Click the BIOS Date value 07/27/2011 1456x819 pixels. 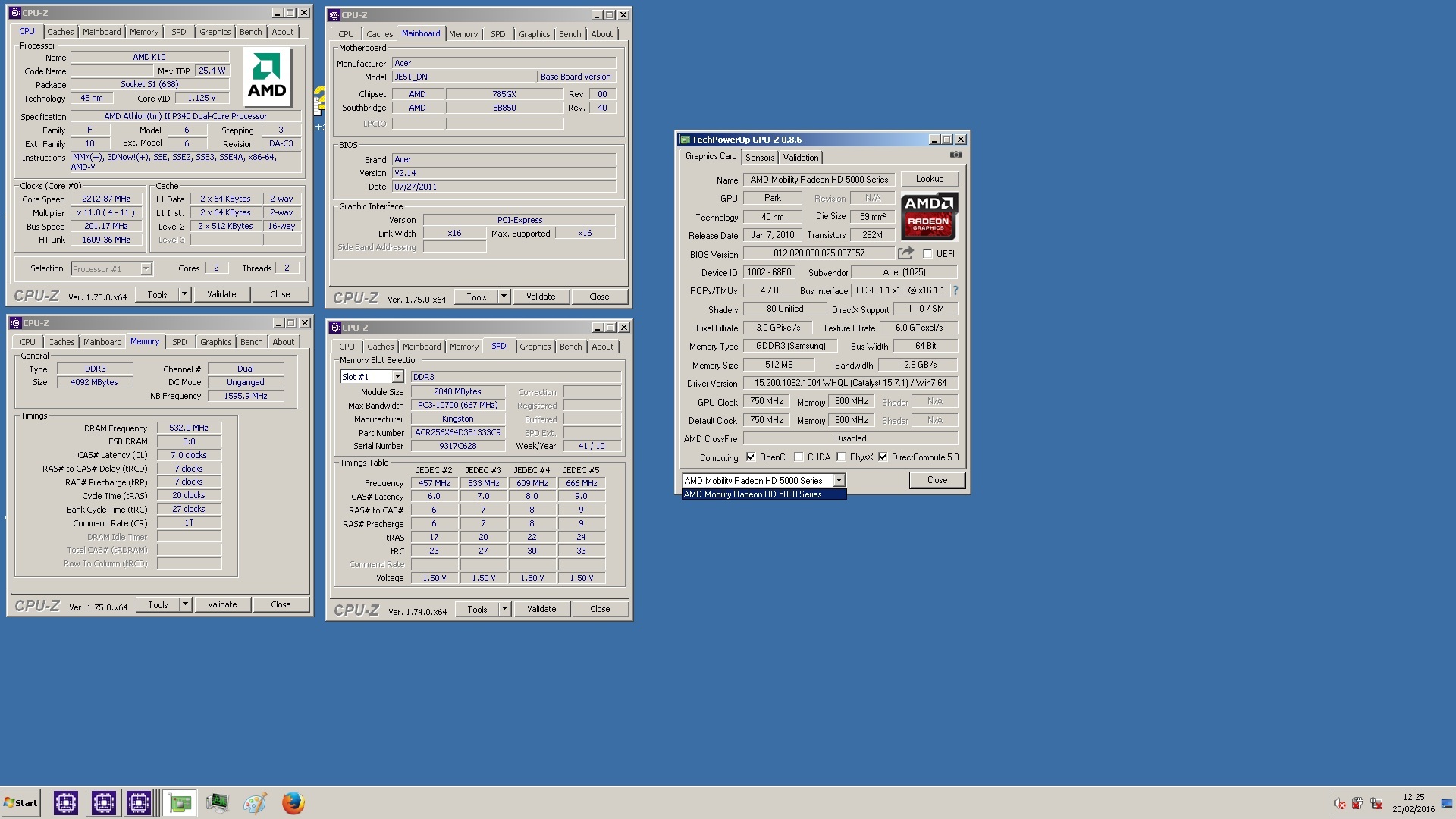pyautogui.click(x=504, y=187)
